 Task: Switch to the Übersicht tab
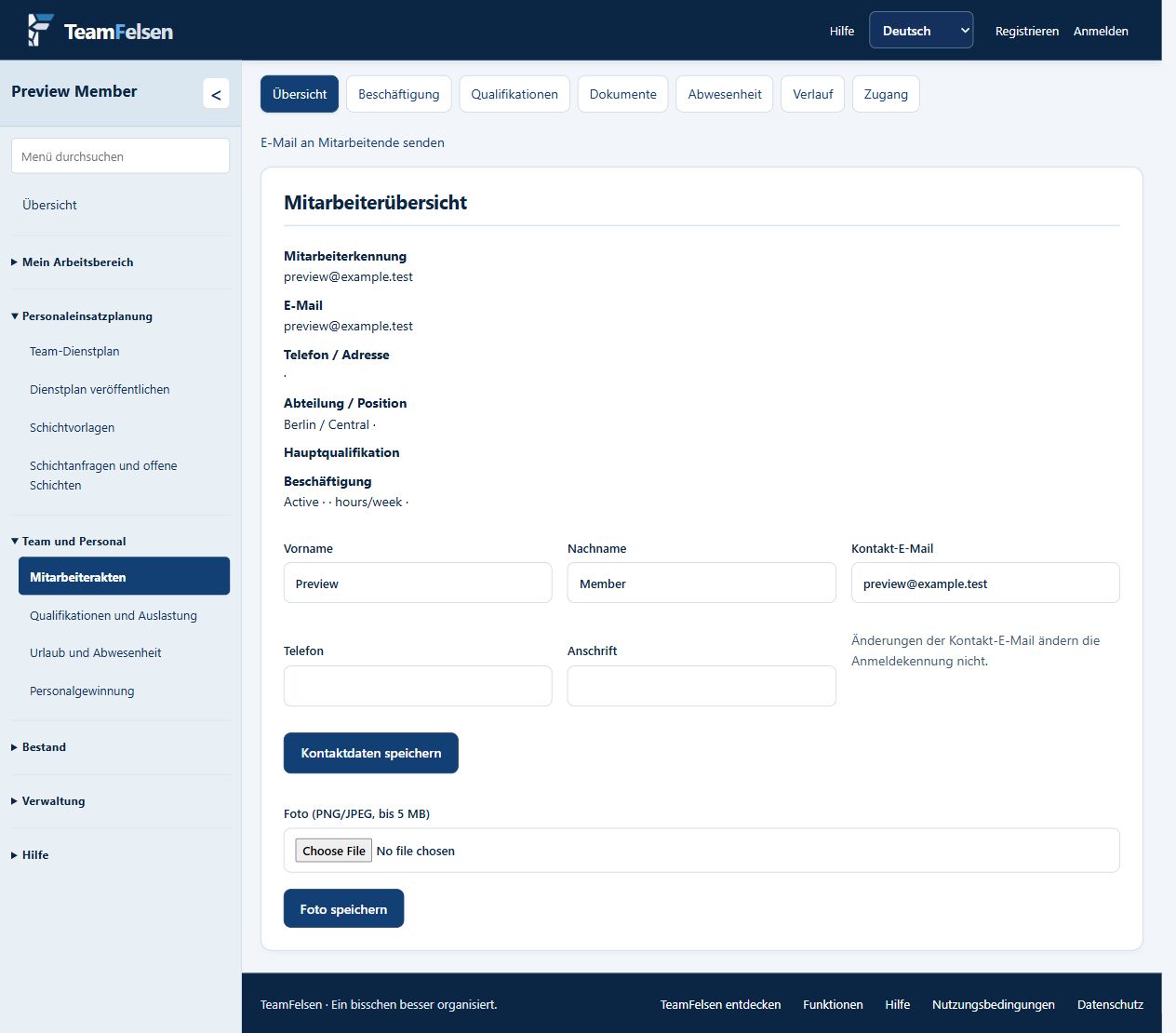coord(300,94)
